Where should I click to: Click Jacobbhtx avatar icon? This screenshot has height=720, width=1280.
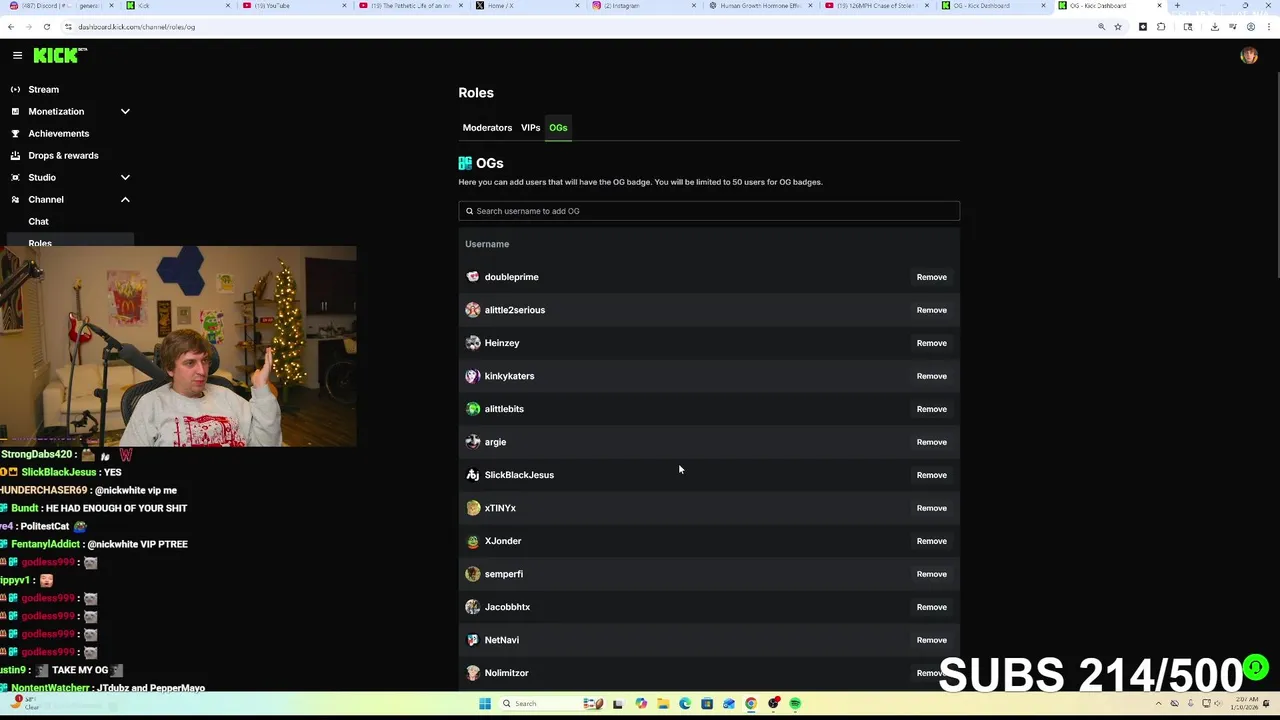pyautogui.click(x=473, y=607)
